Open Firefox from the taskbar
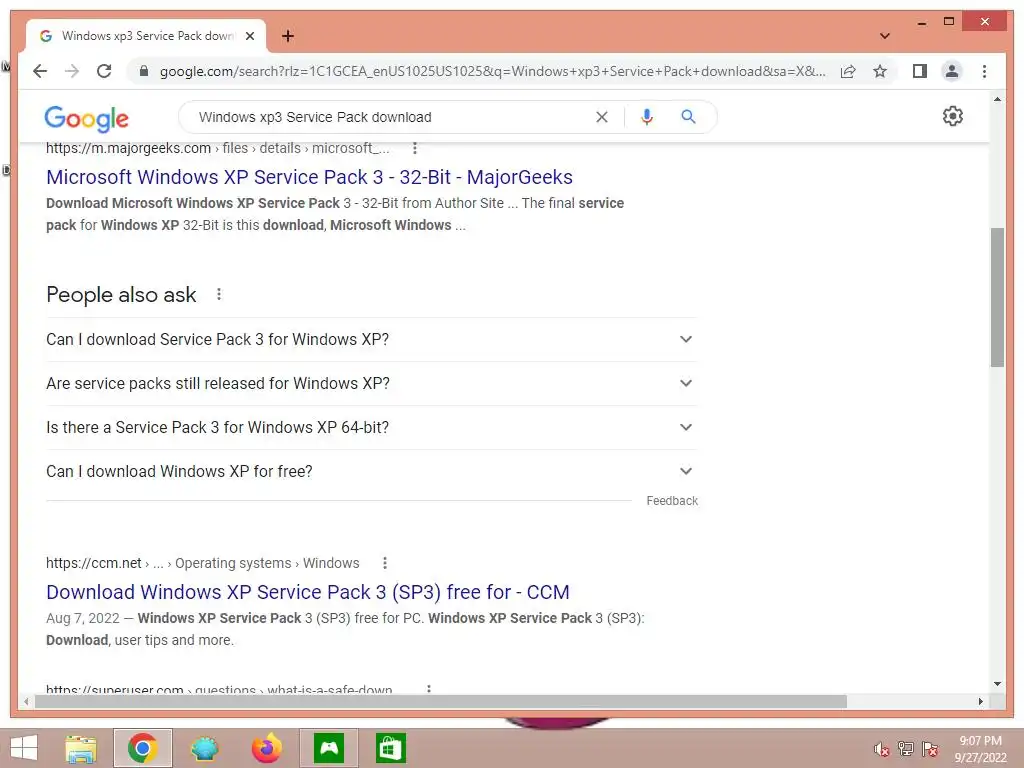The height and width of the screenshot is (768, 1024). coord(266,748)
